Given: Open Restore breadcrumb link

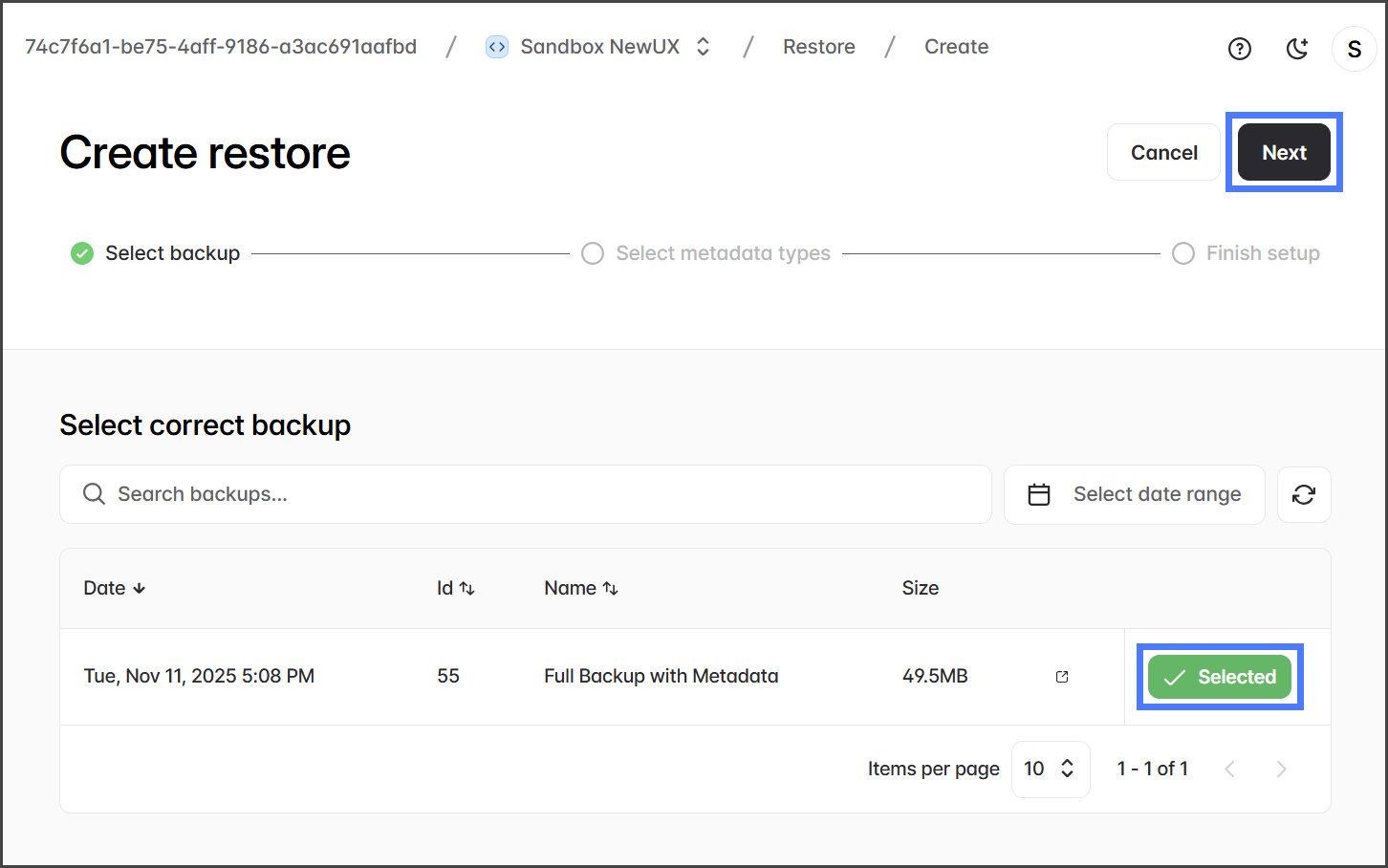Looking at the screenshot, I should point(818,47).
